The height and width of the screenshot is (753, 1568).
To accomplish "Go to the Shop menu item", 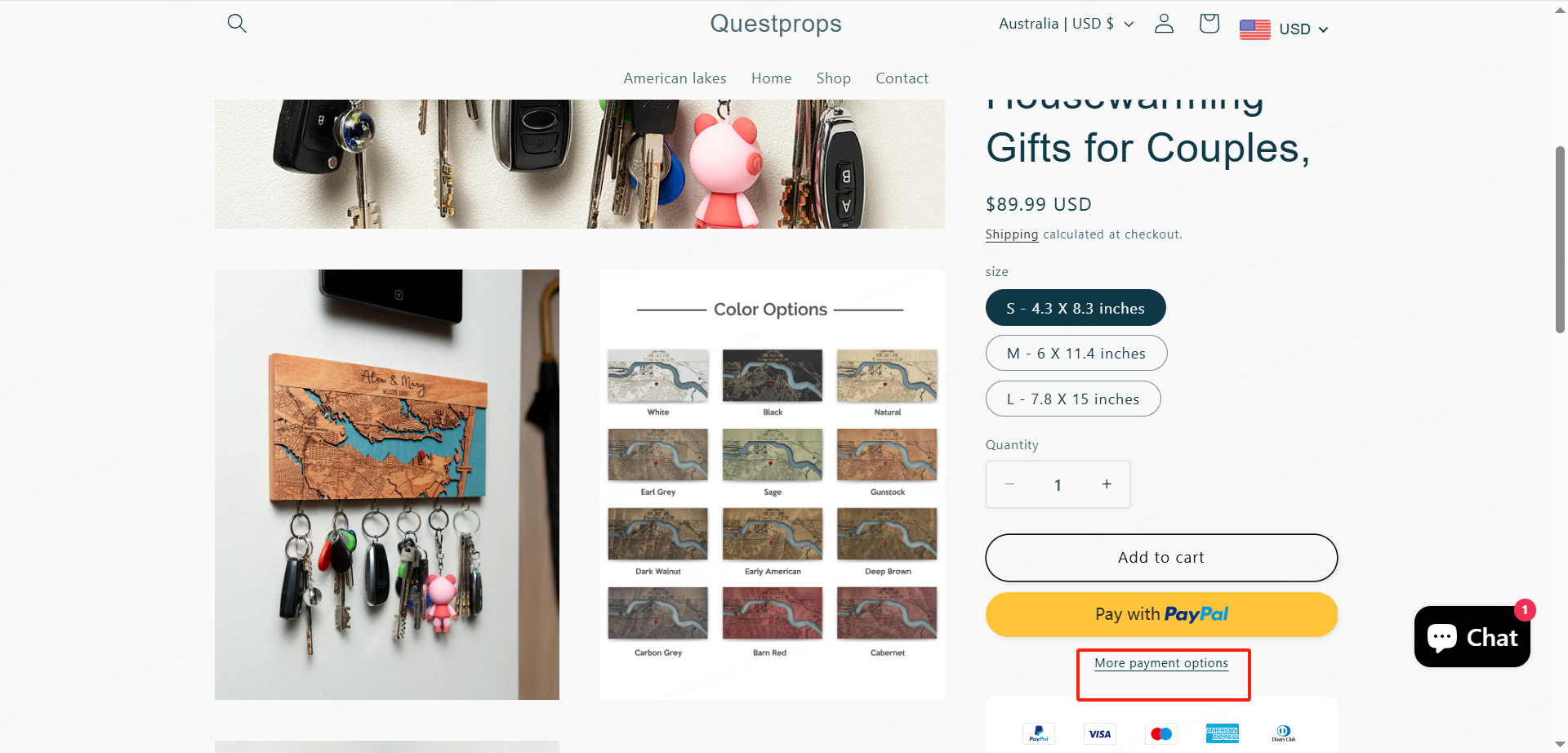I will tap(833, 78).
